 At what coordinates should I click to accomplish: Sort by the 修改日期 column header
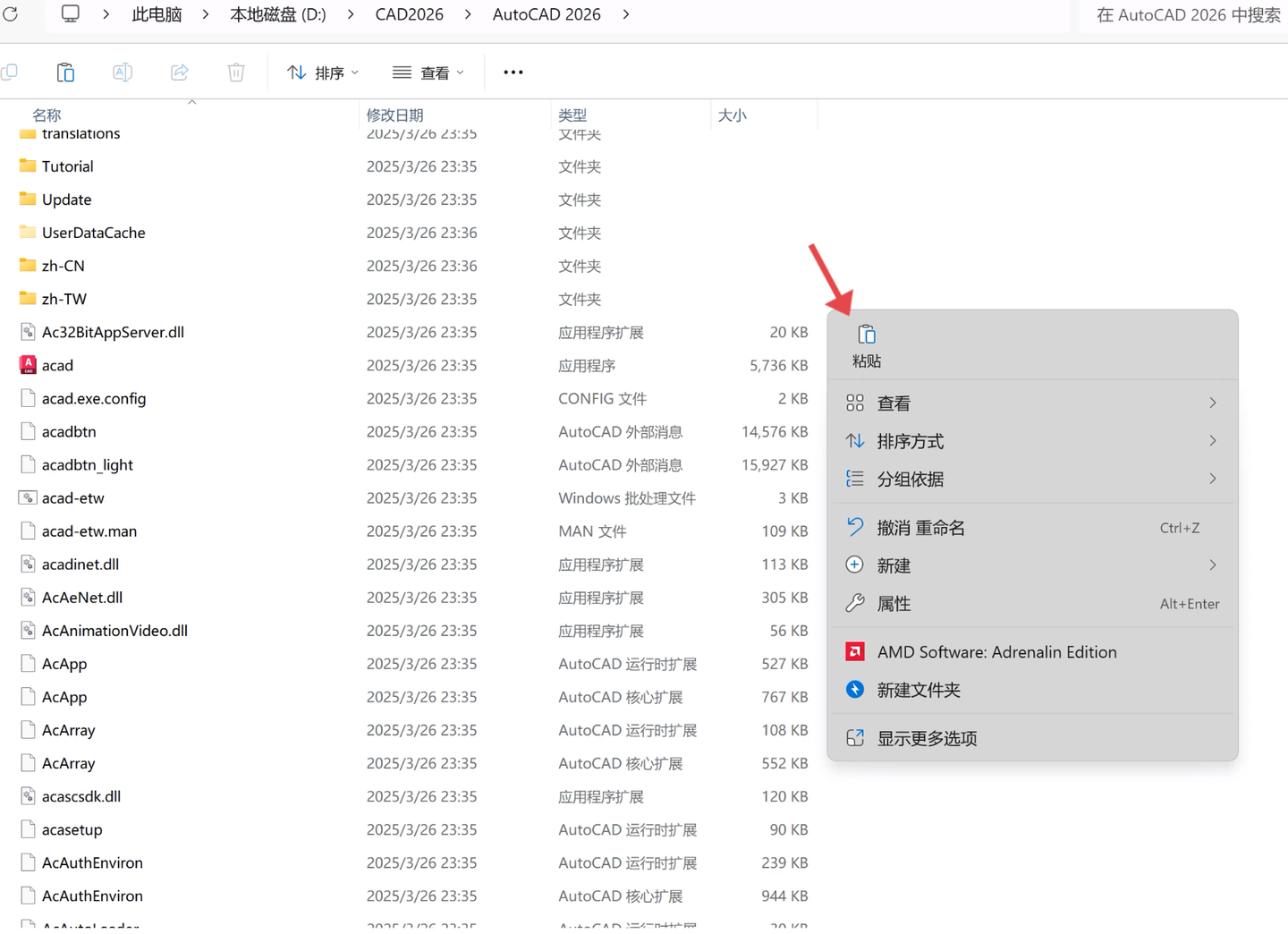pyautogui.click(x=394, y=115)
